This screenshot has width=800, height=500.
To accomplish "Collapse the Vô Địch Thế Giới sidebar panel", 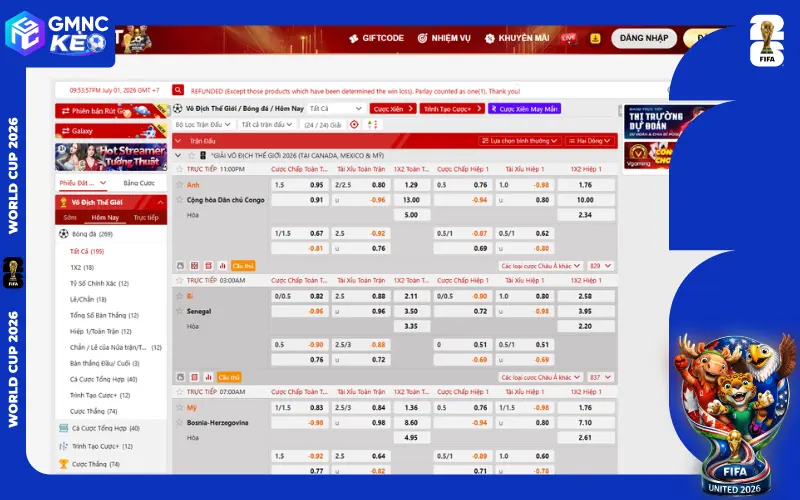I will (160, 203).
